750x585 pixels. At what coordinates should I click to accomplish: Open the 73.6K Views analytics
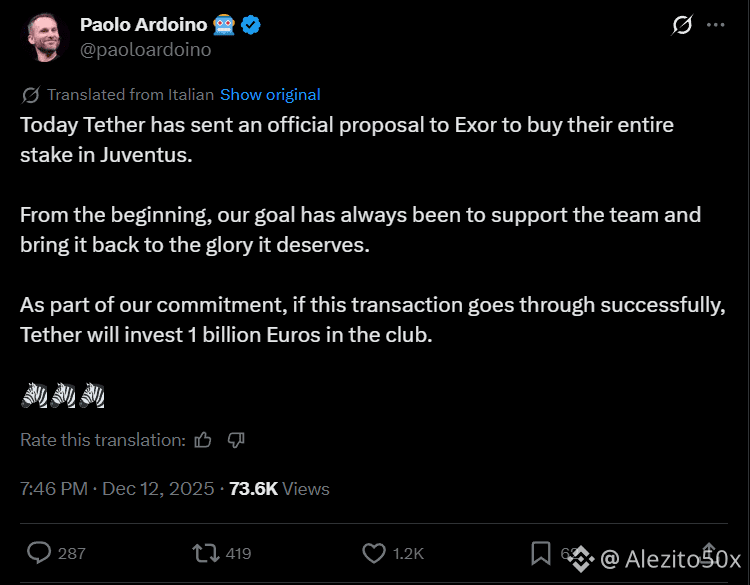279,489
